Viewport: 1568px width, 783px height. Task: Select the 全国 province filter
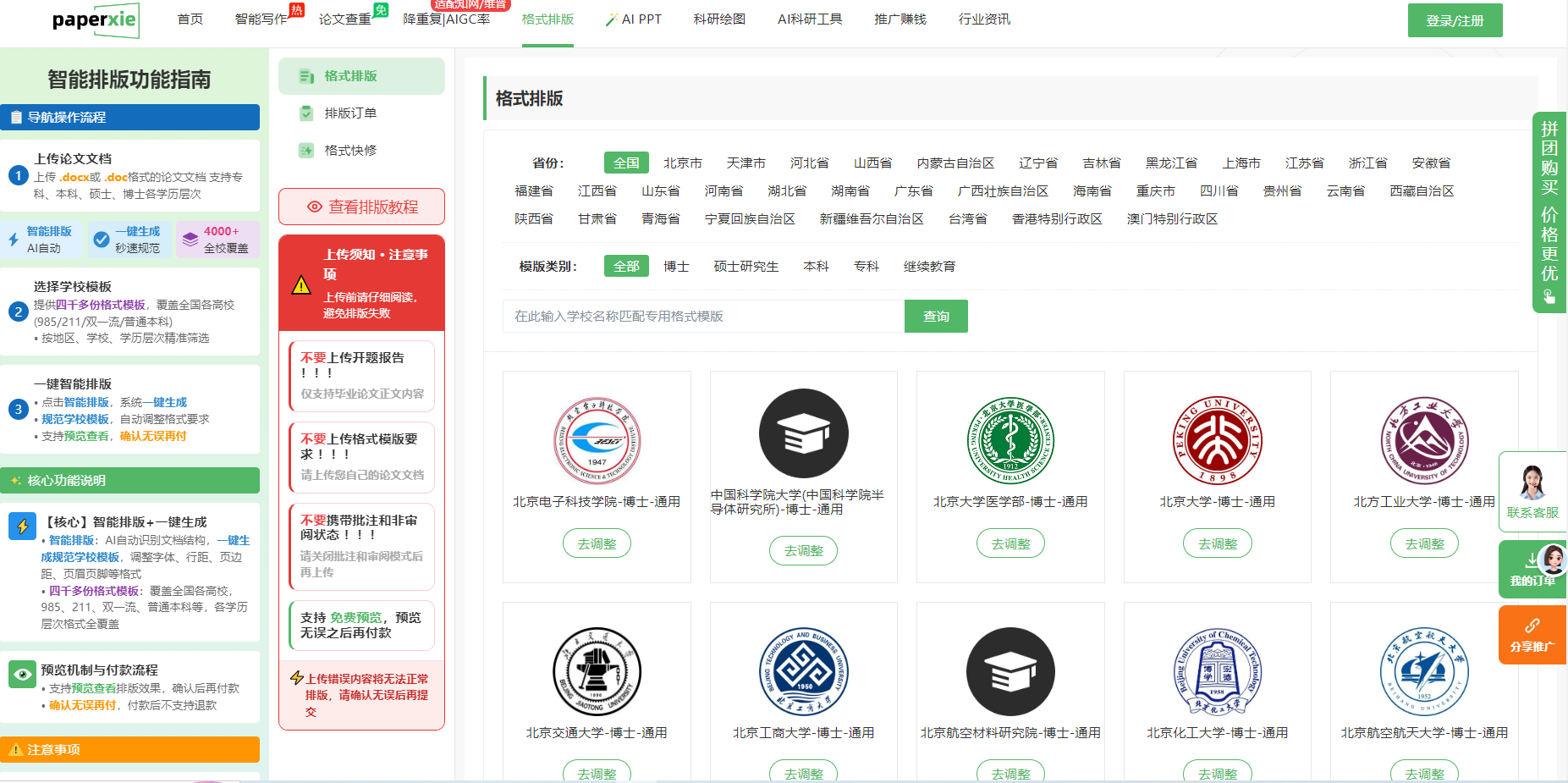click(626, 163)
